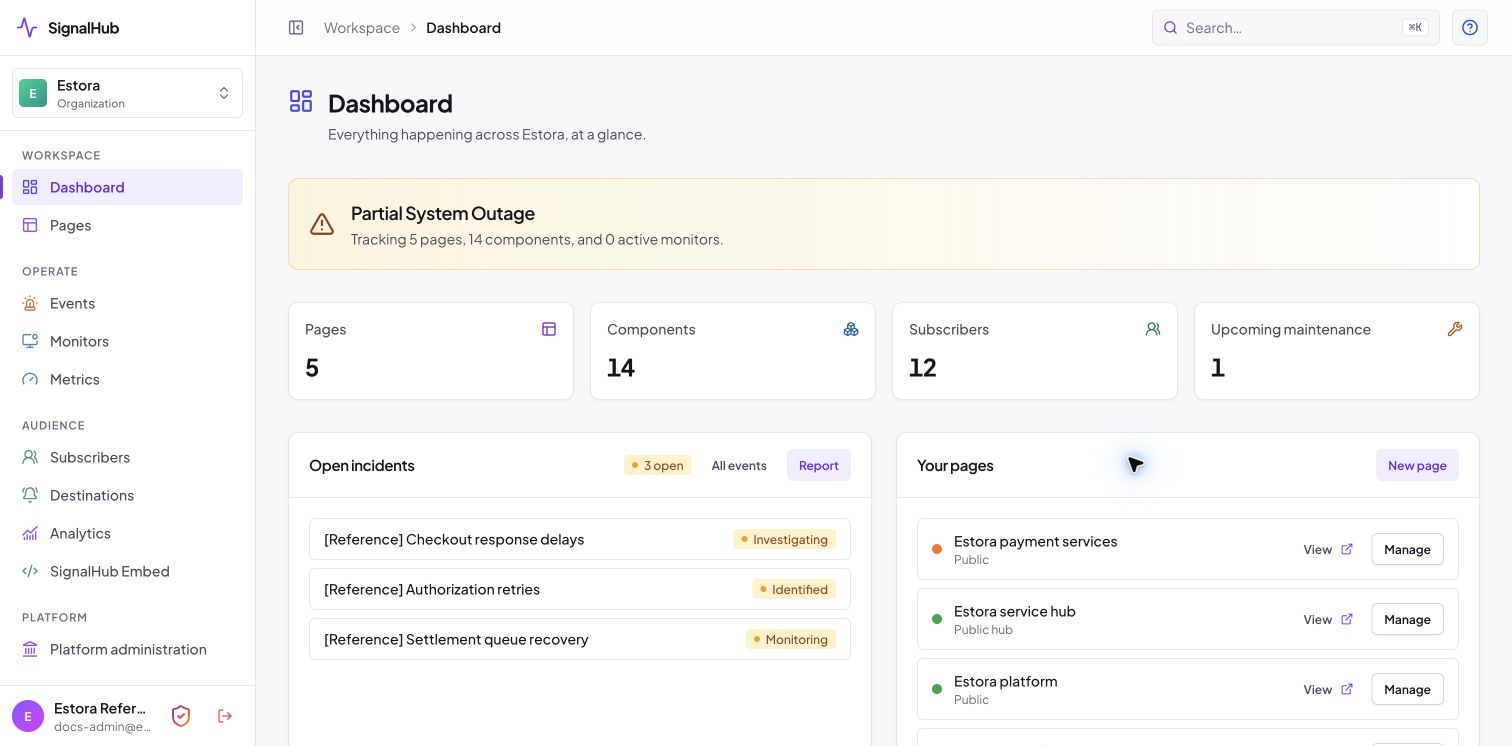
Task: Click the Monitoring status badge
Action: (x=791, y=639)
